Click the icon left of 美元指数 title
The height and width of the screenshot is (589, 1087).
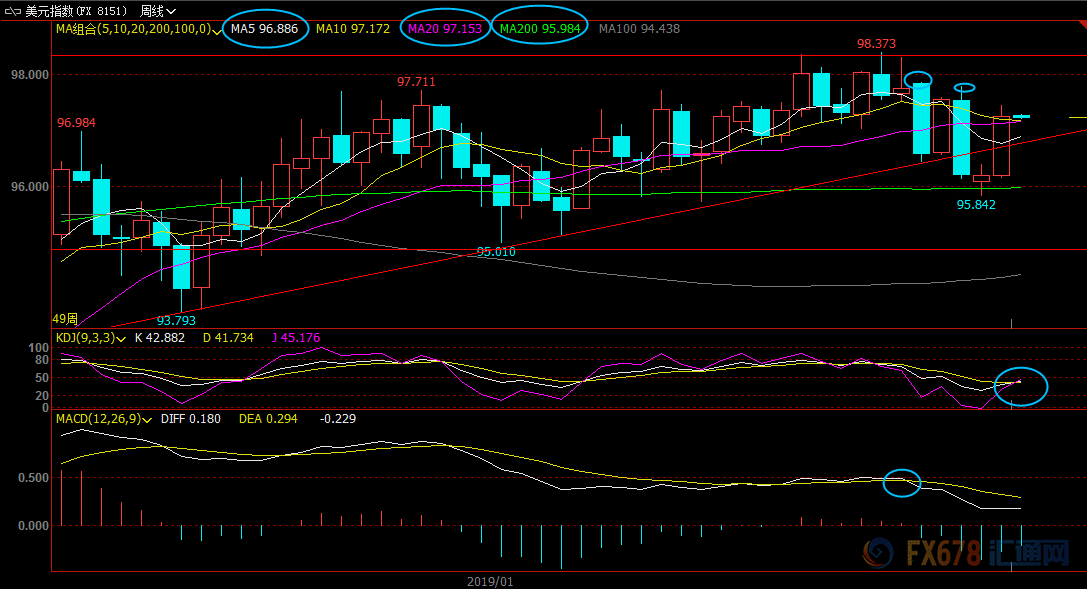[x=12, y=11]
